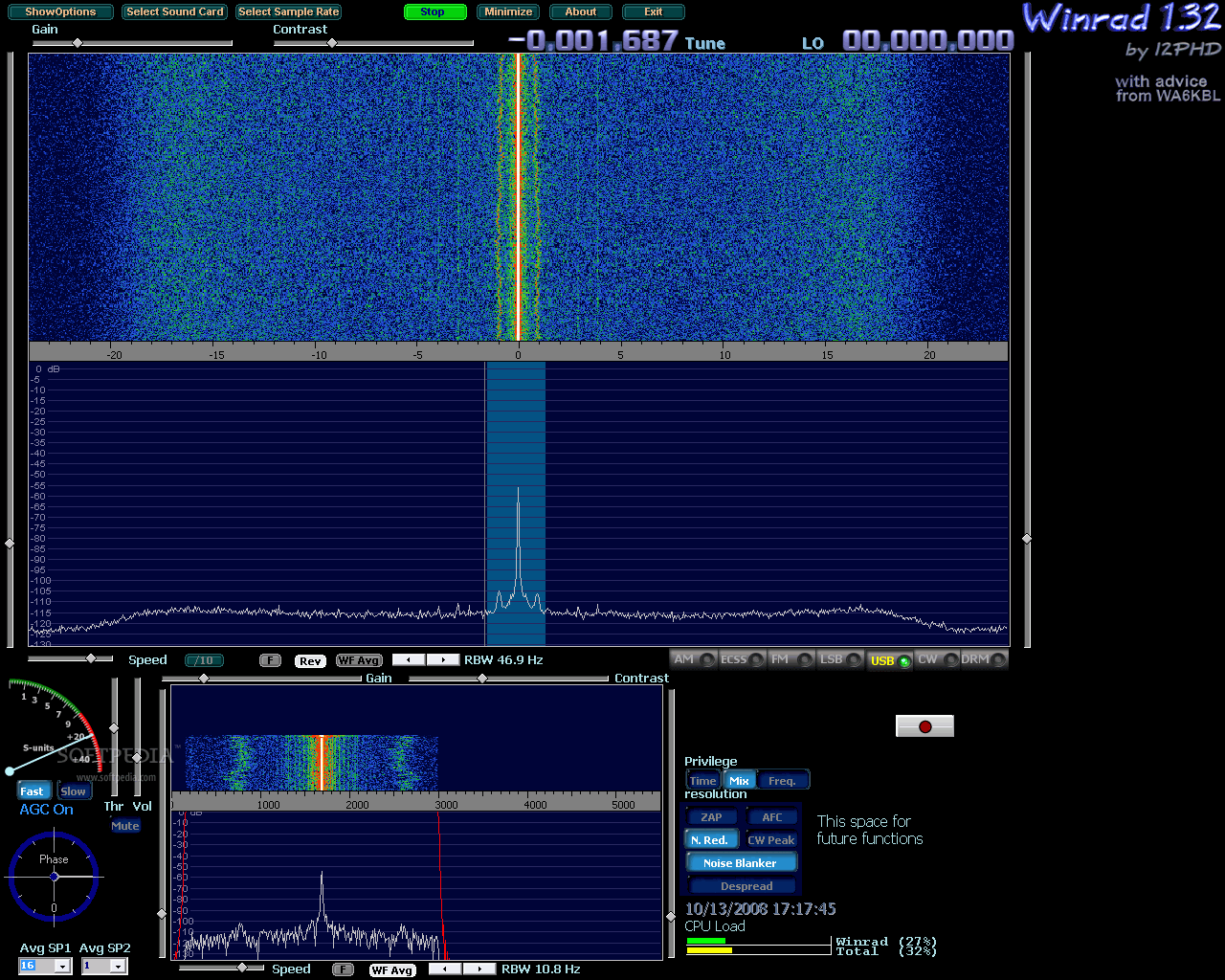Click the main frequency scale at 0
1225x980 pixels.
click(x=518, y=355)
